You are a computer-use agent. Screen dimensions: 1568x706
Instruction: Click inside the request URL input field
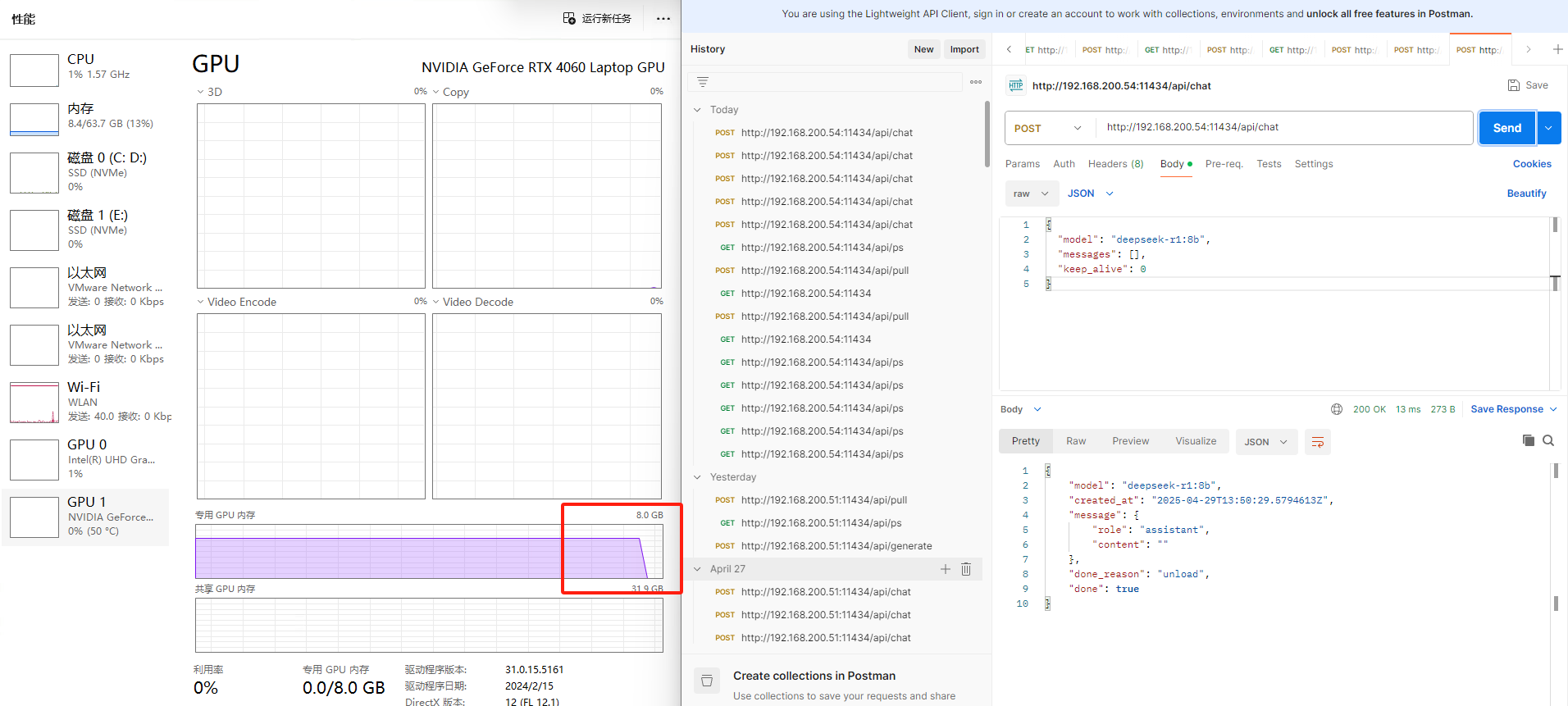tap(1284, 128)
